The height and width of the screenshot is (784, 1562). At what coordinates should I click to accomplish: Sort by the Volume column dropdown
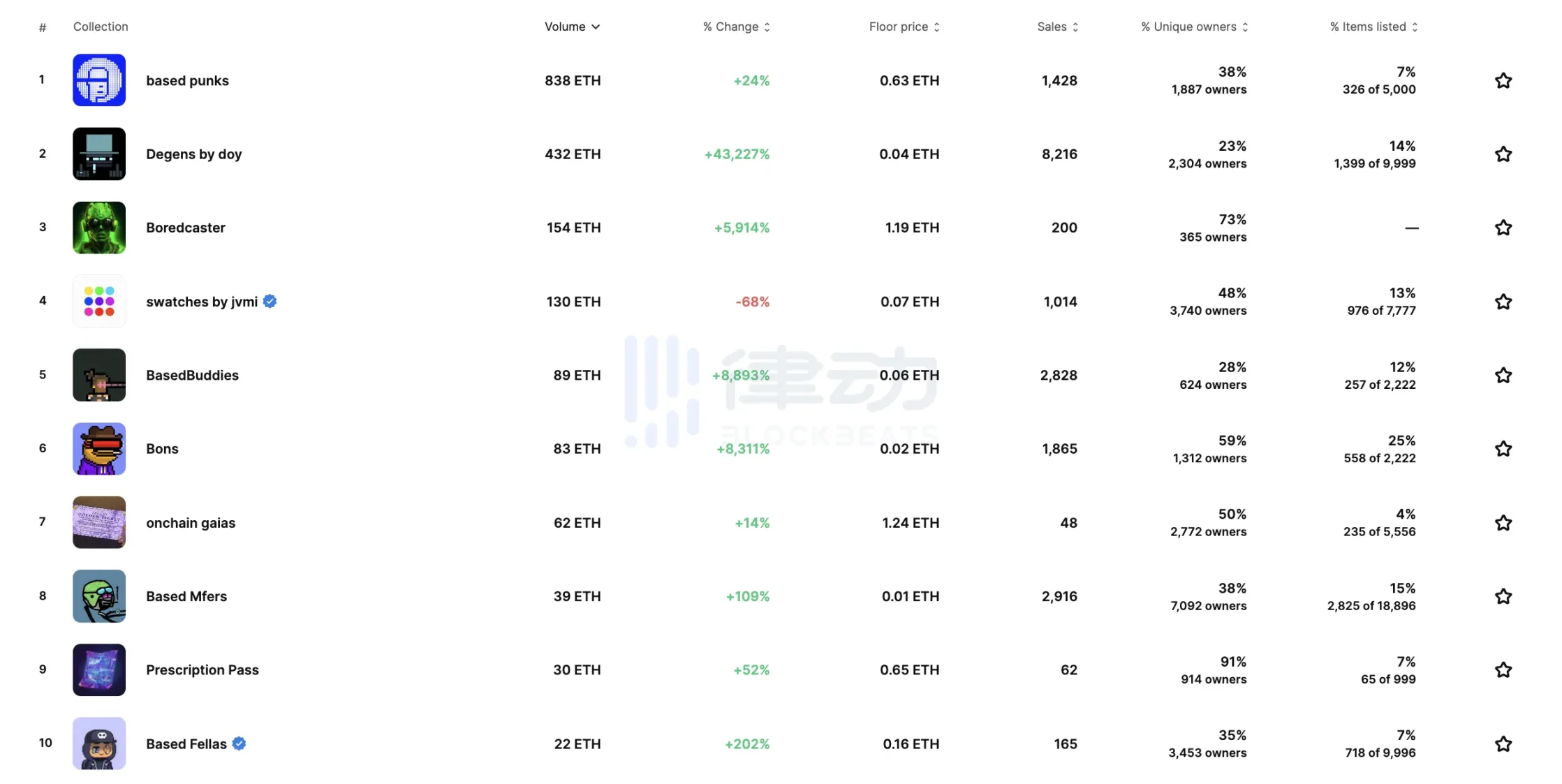pos(573,27)
